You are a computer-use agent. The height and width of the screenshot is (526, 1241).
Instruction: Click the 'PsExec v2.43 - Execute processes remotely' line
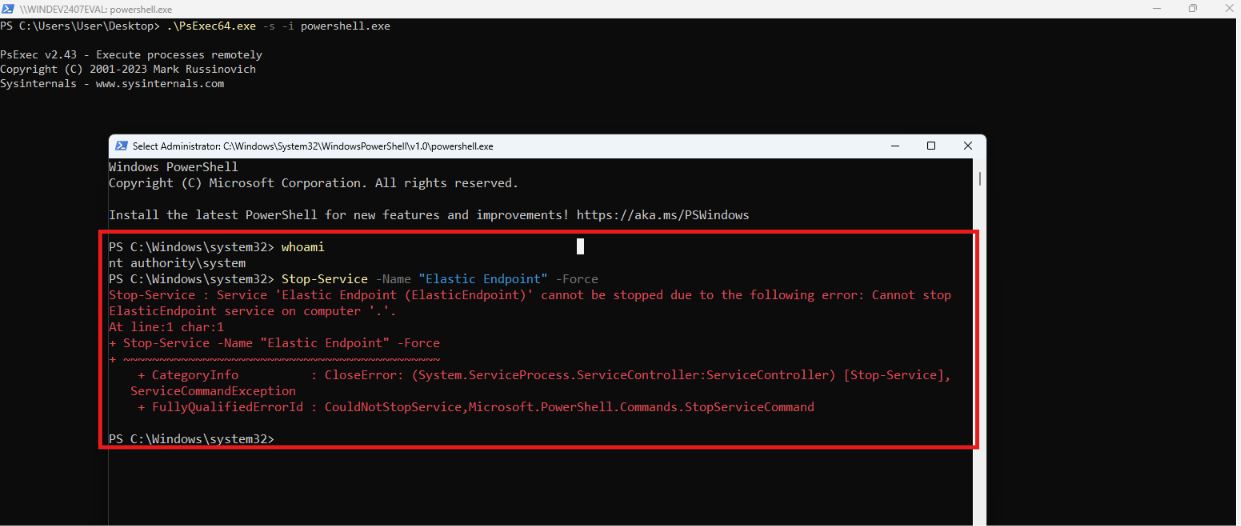click(x=131, y=55)
